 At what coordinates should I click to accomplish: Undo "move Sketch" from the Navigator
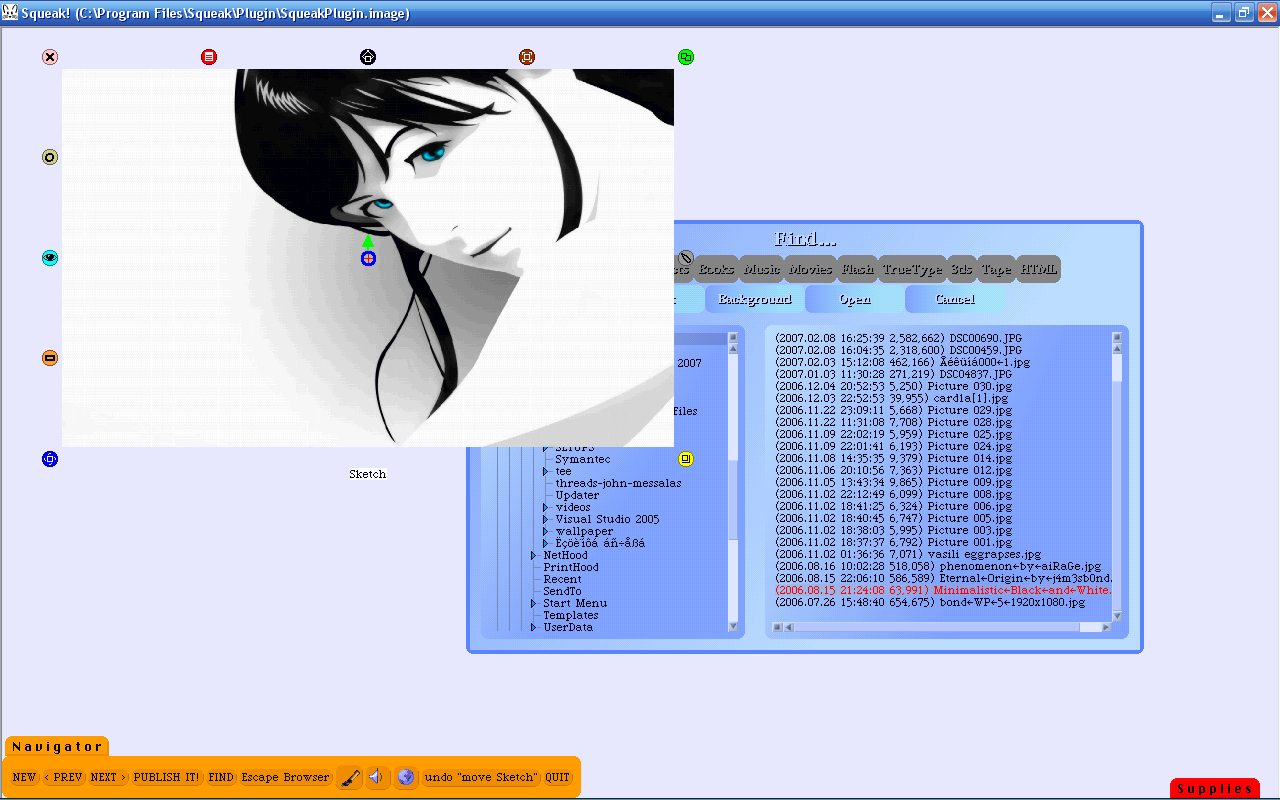(x=482, y=777)
